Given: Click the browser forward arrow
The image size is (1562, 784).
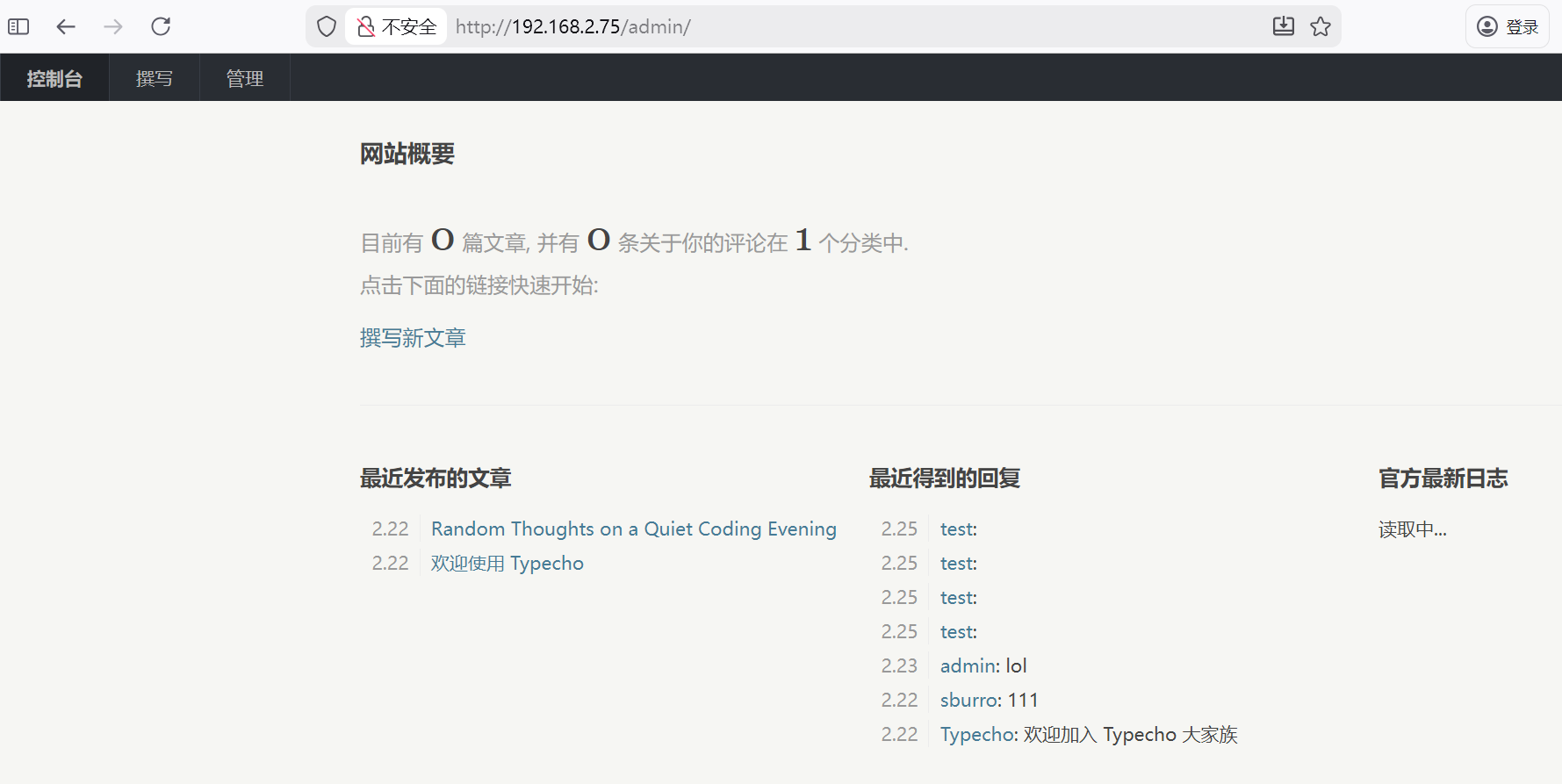Looking at the screenshot, I should pos(113,26).
